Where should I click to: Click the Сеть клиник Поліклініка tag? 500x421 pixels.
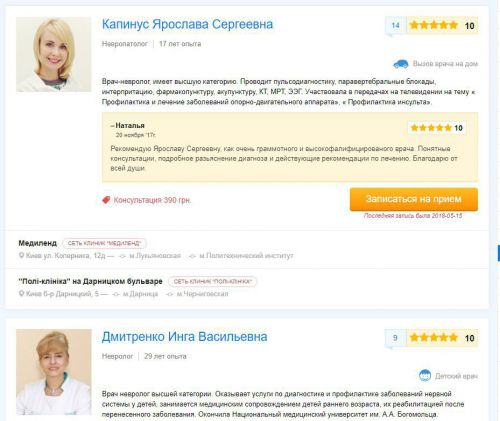pos(212,281)
